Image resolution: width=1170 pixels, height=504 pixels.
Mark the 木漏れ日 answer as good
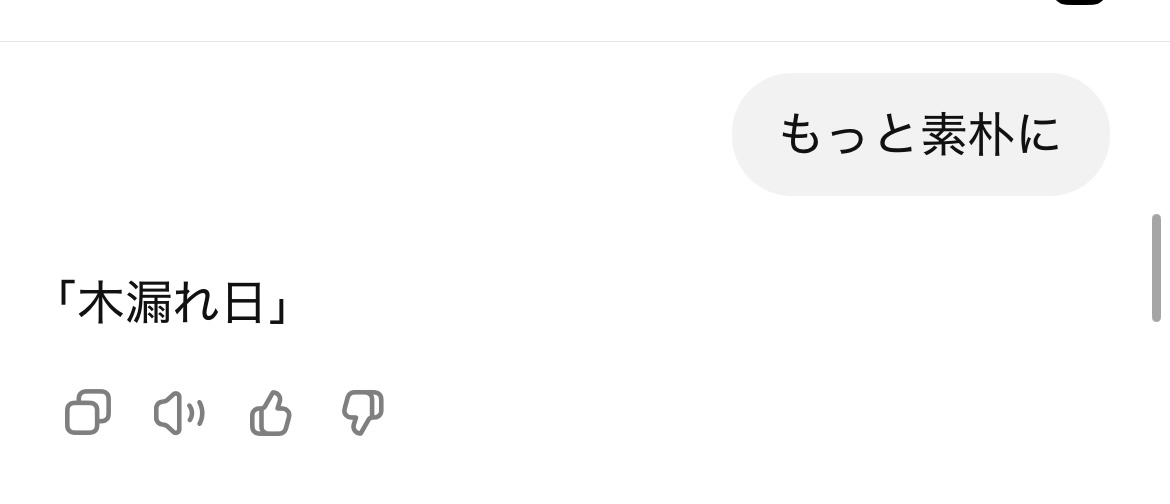coord(270,413)
